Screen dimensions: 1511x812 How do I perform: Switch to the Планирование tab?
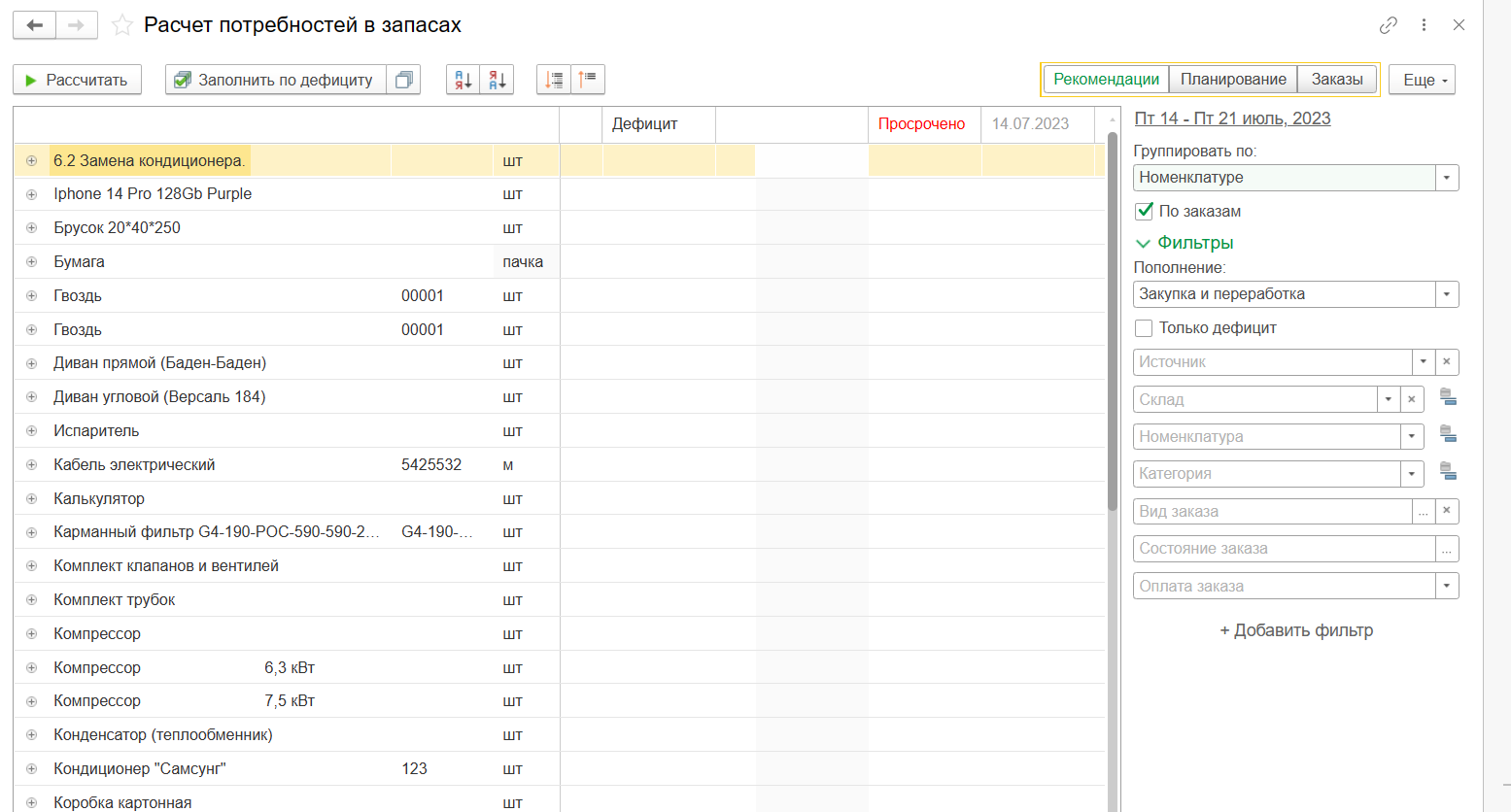pos(1233,80)
